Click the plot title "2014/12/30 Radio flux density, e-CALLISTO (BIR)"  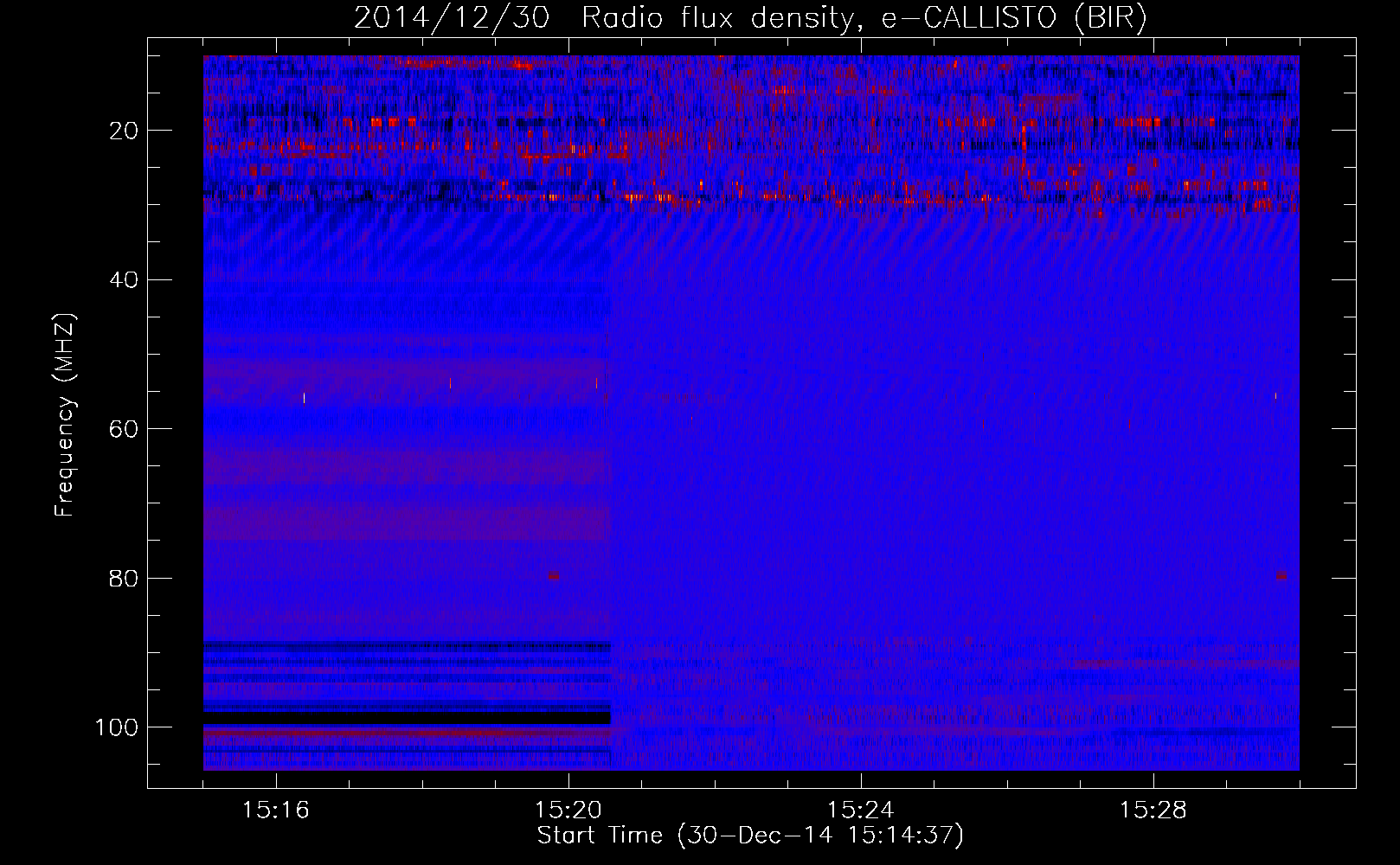(x=750, y=18)
